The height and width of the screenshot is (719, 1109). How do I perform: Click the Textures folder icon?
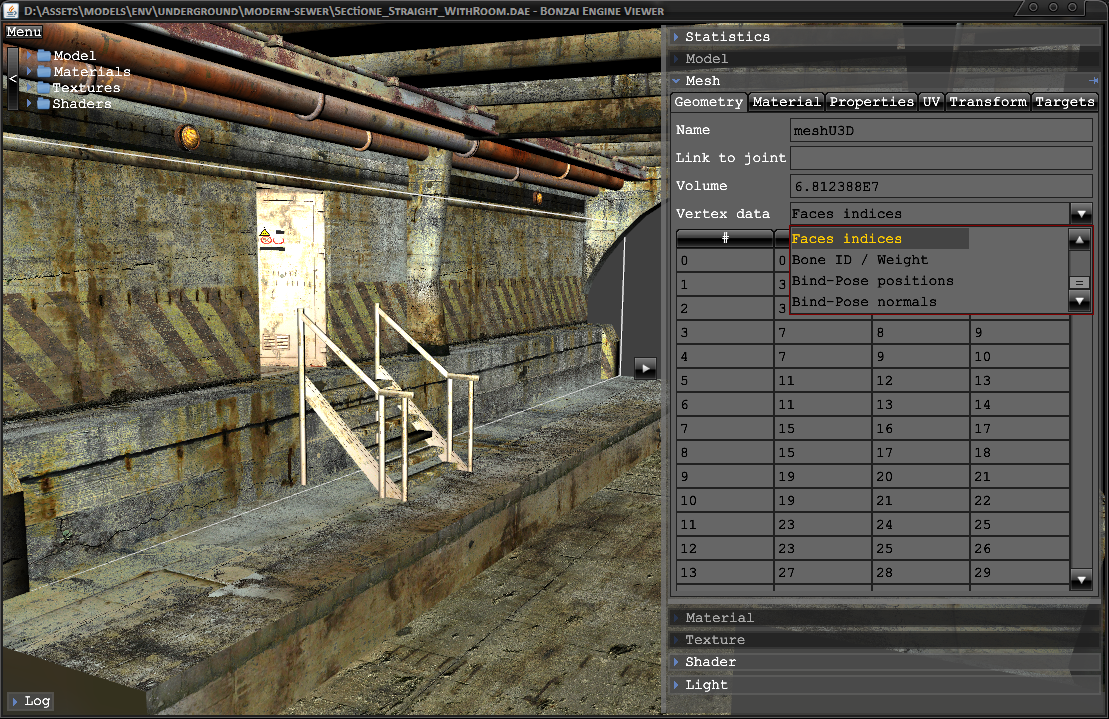coord(44,88)
